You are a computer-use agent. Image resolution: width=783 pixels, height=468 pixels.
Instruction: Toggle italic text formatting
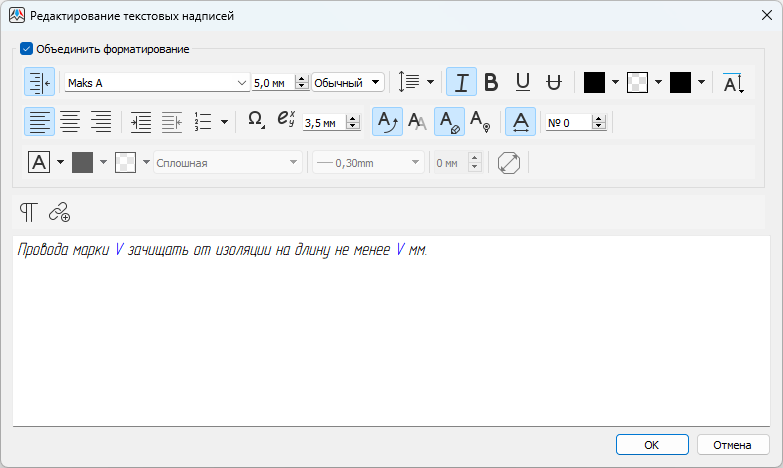point(461,82)
